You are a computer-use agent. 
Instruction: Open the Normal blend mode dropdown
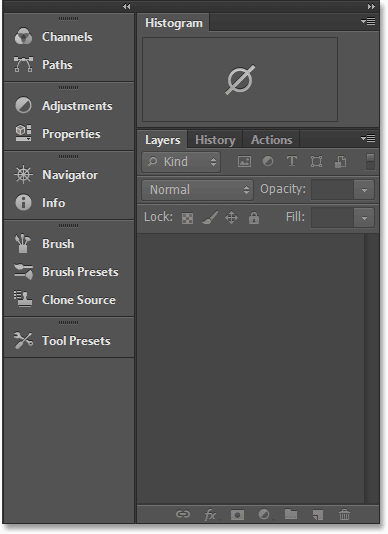click(x=197, y=190)
